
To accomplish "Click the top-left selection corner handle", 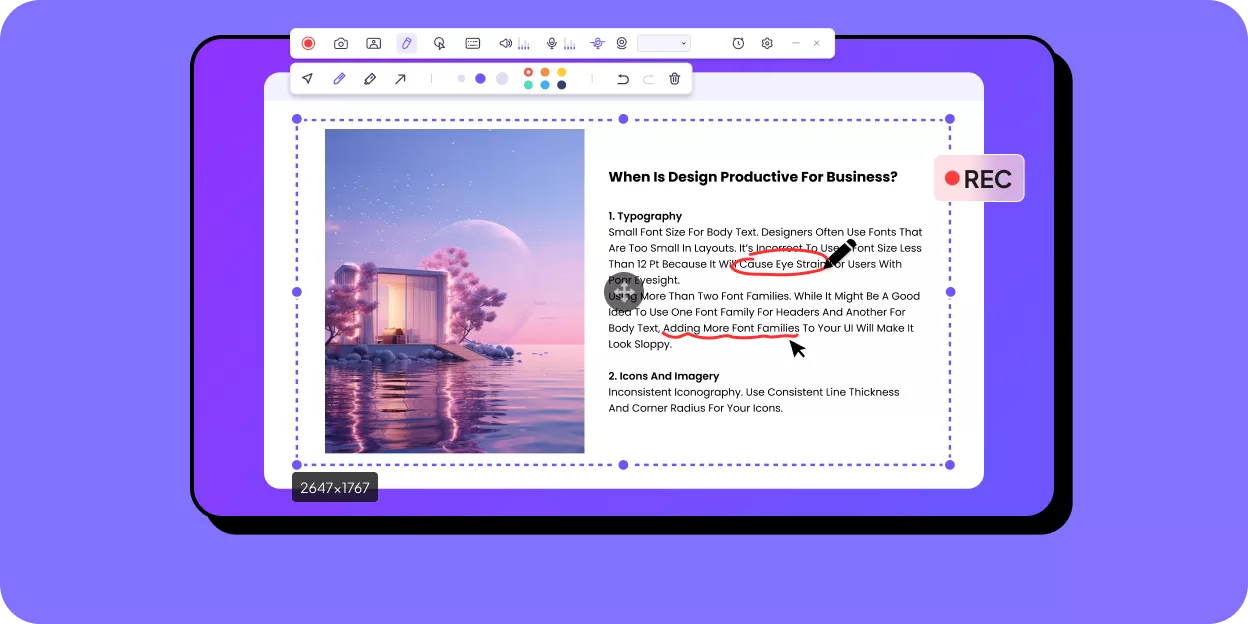I will 297,119.
